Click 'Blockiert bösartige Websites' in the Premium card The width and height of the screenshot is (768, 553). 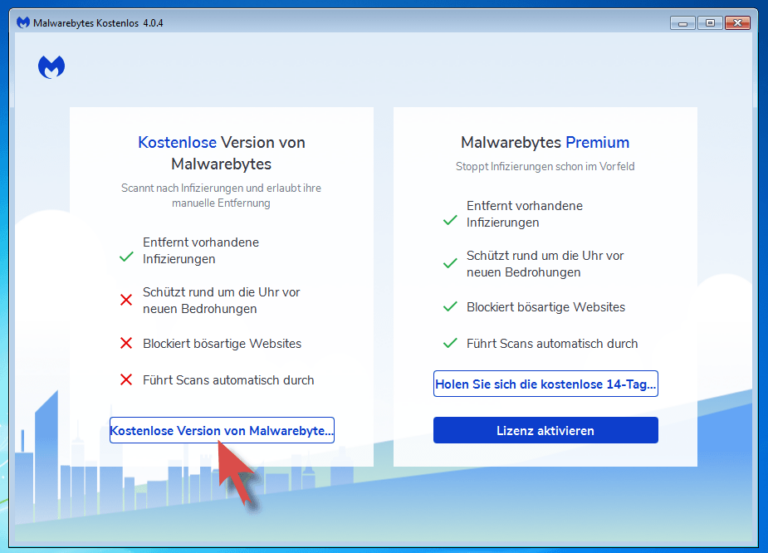pos(546,307)
